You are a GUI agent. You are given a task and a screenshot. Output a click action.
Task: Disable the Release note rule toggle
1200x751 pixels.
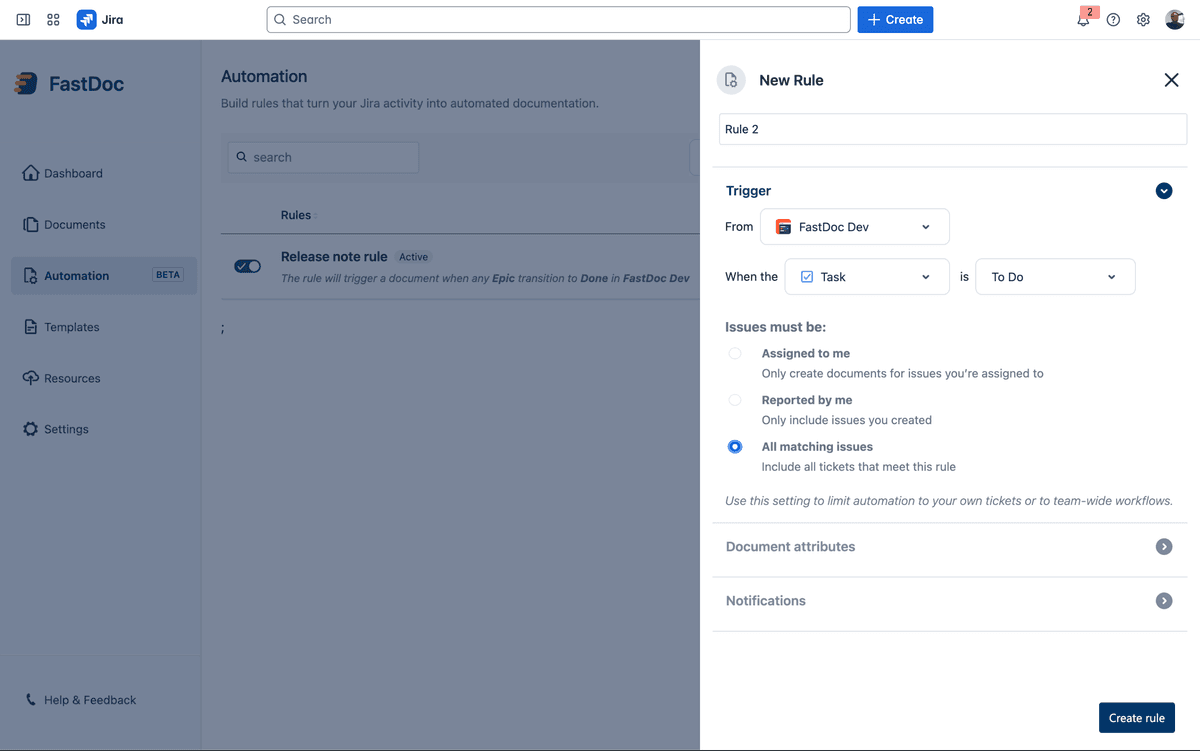pyautogui.click(x=247, y=266)
